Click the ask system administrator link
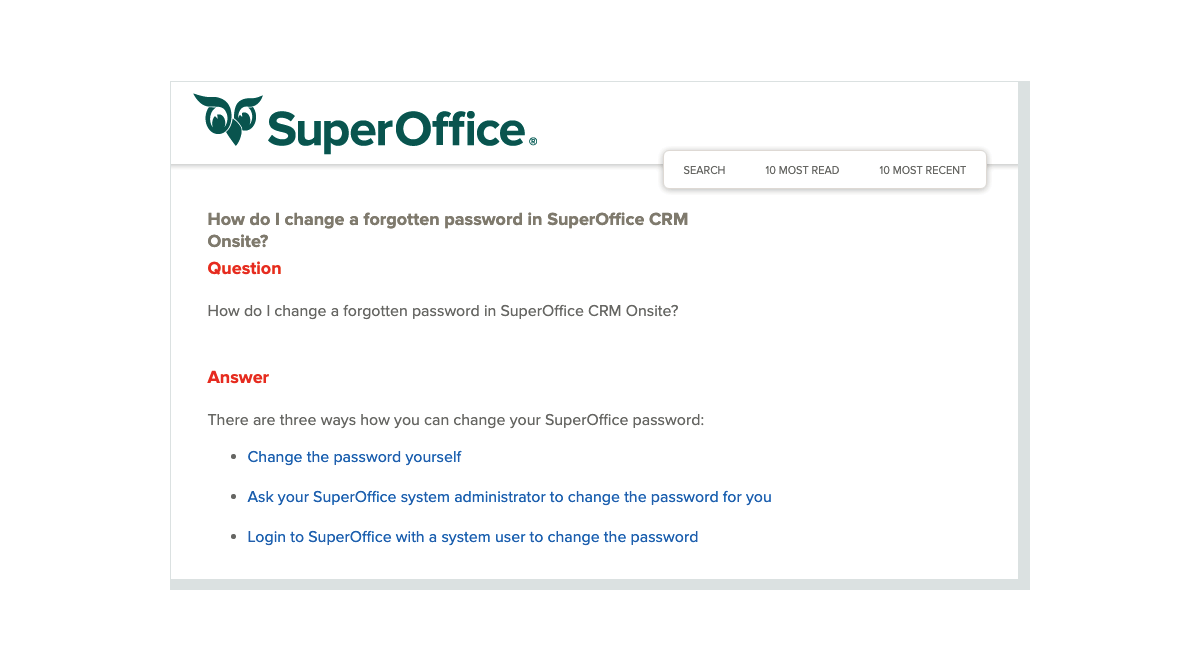This screenshot has width=1200, height=671. [510, 497]
